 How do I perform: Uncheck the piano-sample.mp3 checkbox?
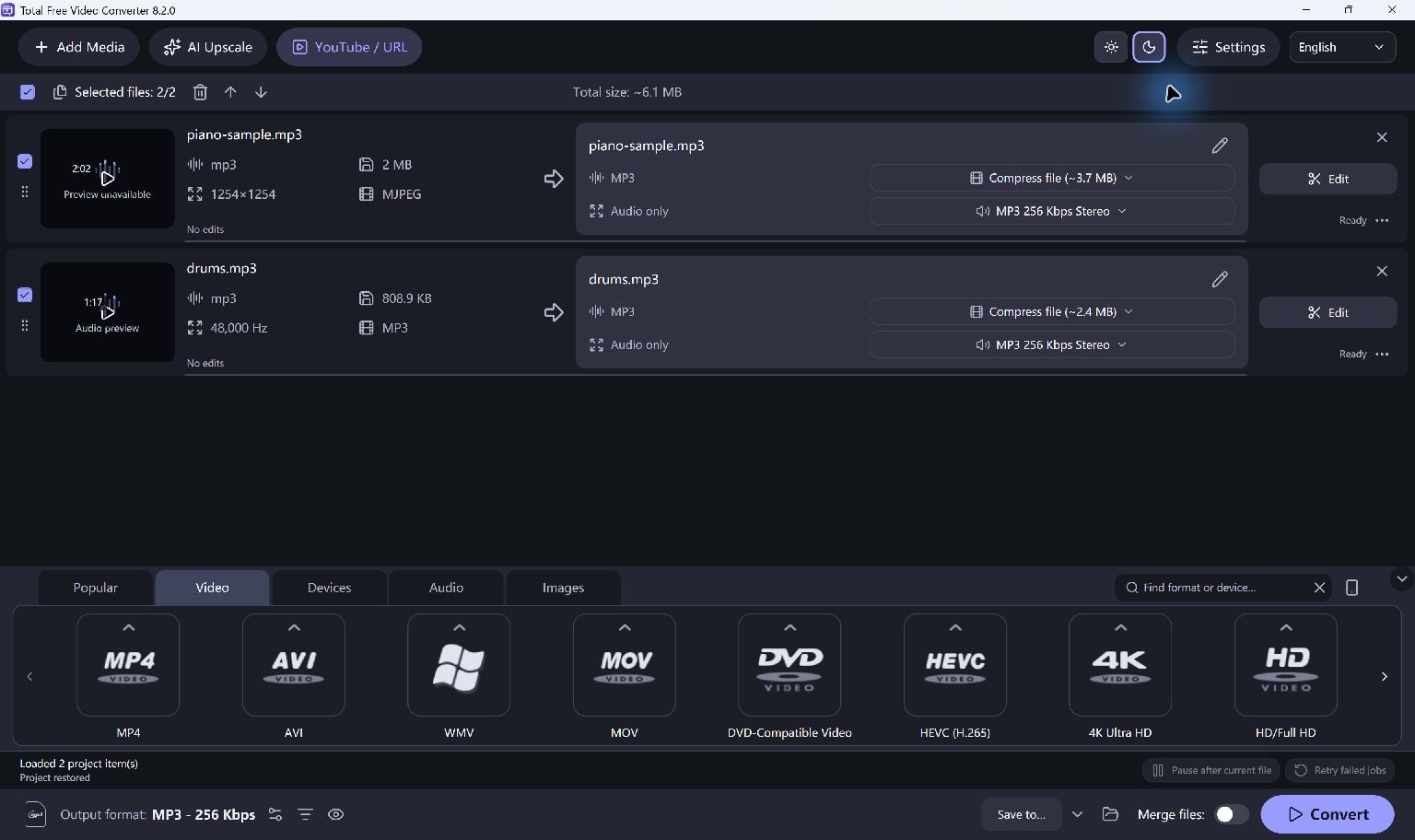pyautogui.click(x=25, y=161)
